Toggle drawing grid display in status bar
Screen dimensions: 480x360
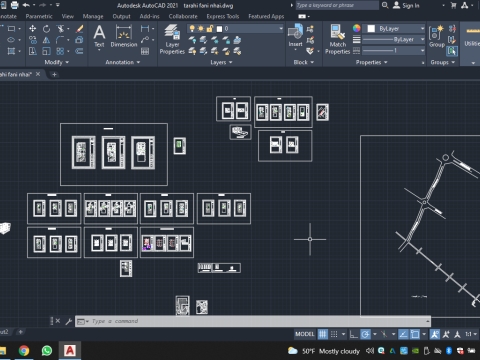coord(323,334)
